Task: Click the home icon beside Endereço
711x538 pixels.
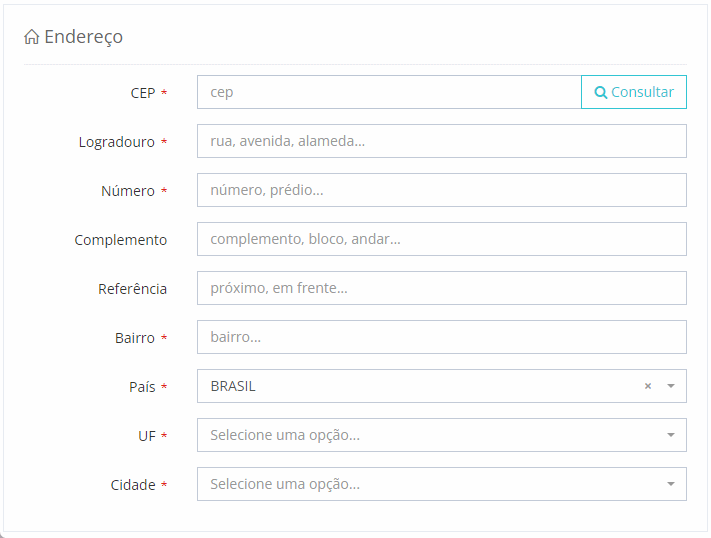Action: 32,37
